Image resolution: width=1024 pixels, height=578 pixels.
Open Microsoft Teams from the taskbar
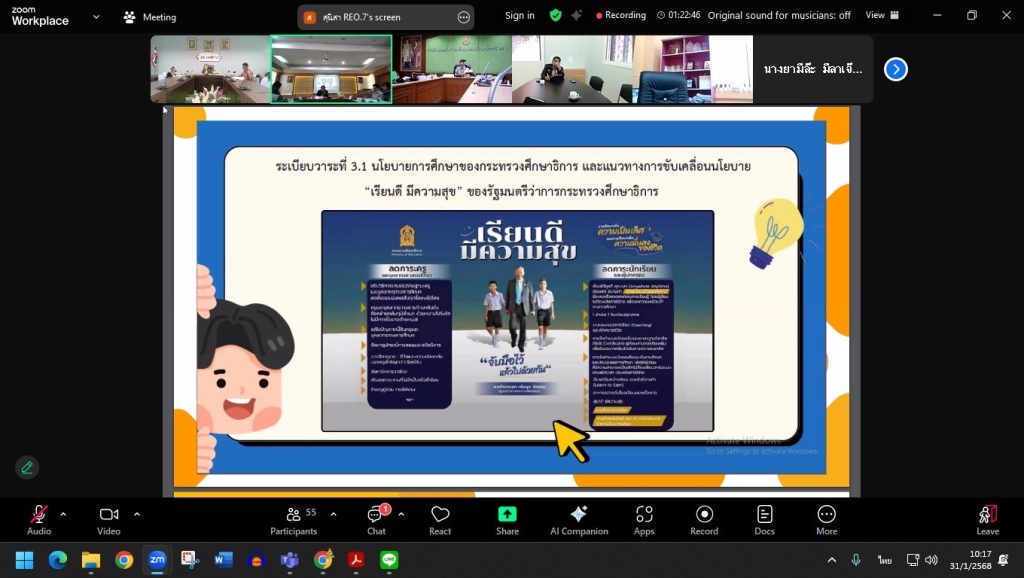click(x=289, y=560)
